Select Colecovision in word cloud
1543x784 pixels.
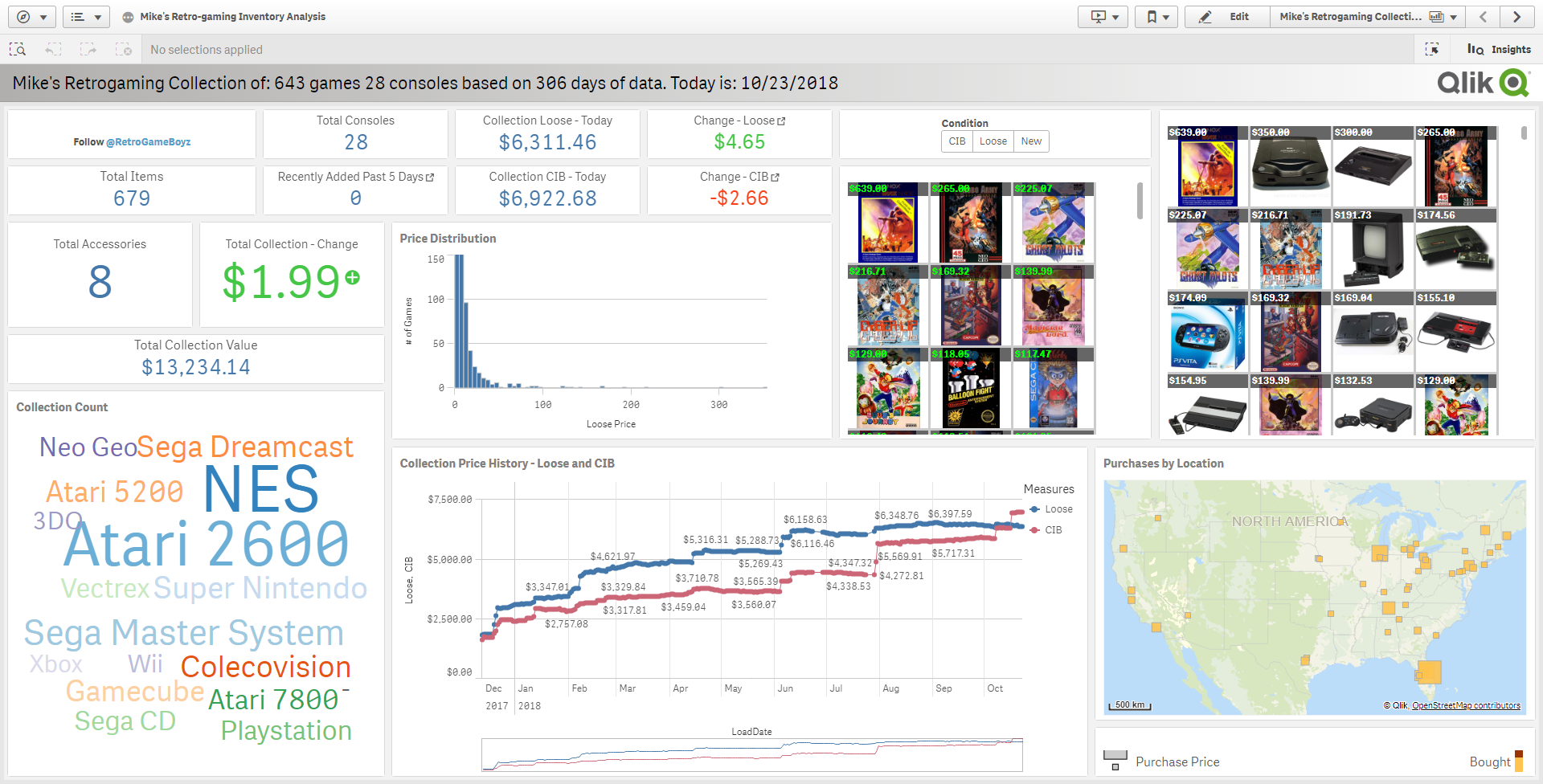pos(266,667)
